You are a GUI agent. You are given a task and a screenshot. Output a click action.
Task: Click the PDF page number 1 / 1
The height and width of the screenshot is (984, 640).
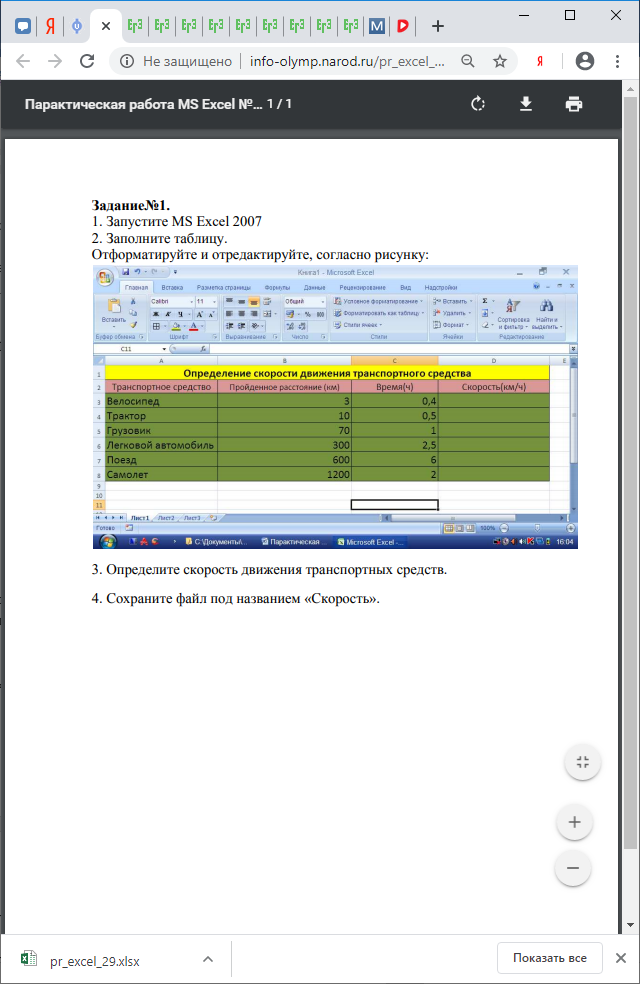tap(279, 104)
